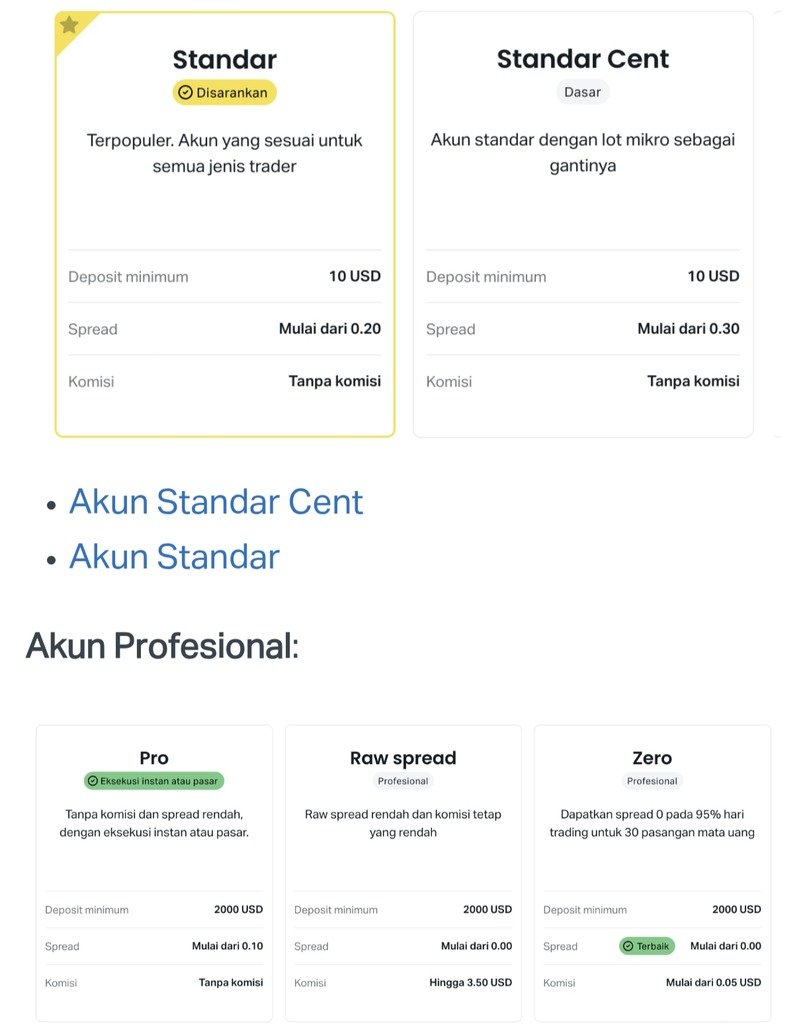The image size is (807, 1024).
Task: Open the Akun Standar Cent link
Action: [x=216, y=501]
